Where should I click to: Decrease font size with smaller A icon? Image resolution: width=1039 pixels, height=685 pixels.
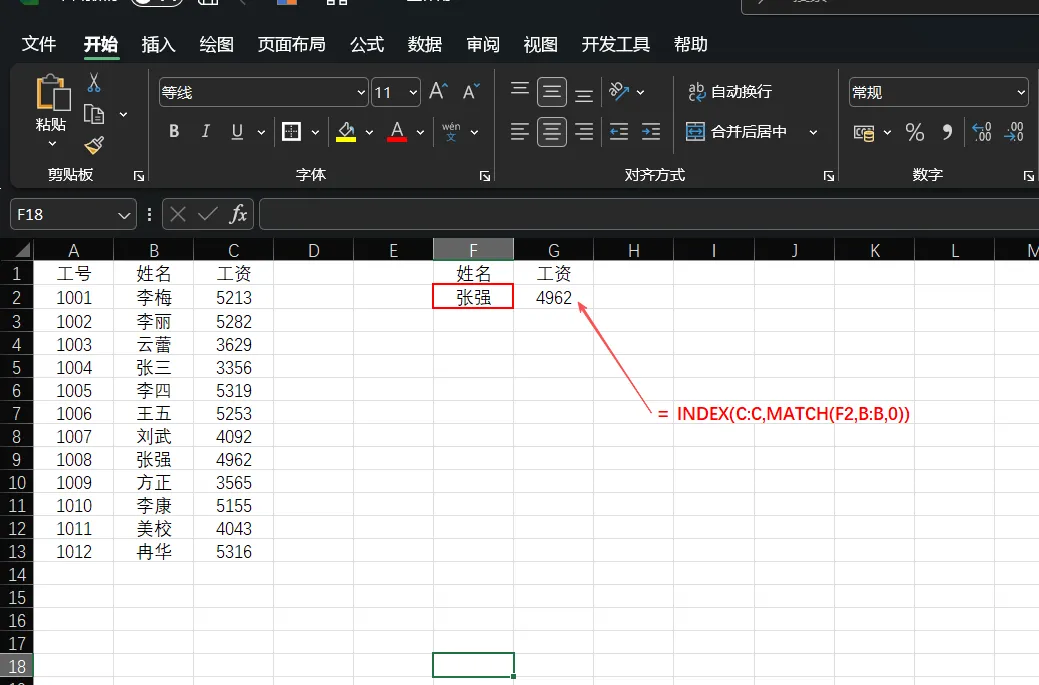pyautogui.click(x=470, y=92)
